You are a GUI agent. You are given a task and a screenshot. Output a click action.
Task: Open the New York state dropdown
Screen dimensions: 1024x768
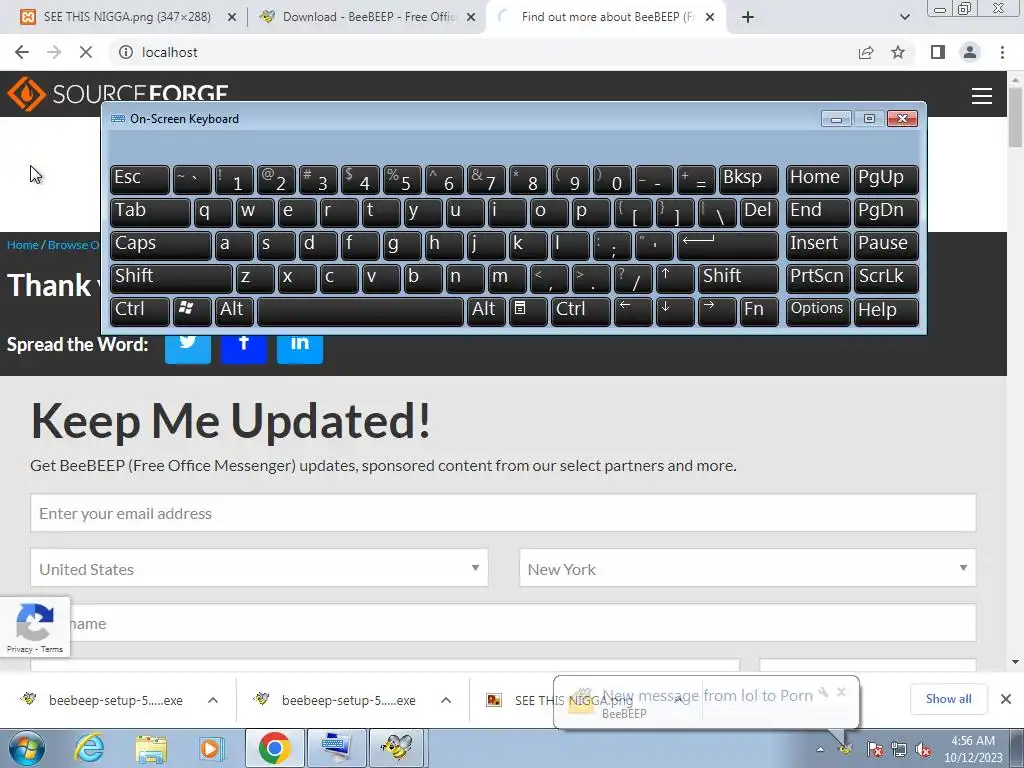tap(748, 568)
